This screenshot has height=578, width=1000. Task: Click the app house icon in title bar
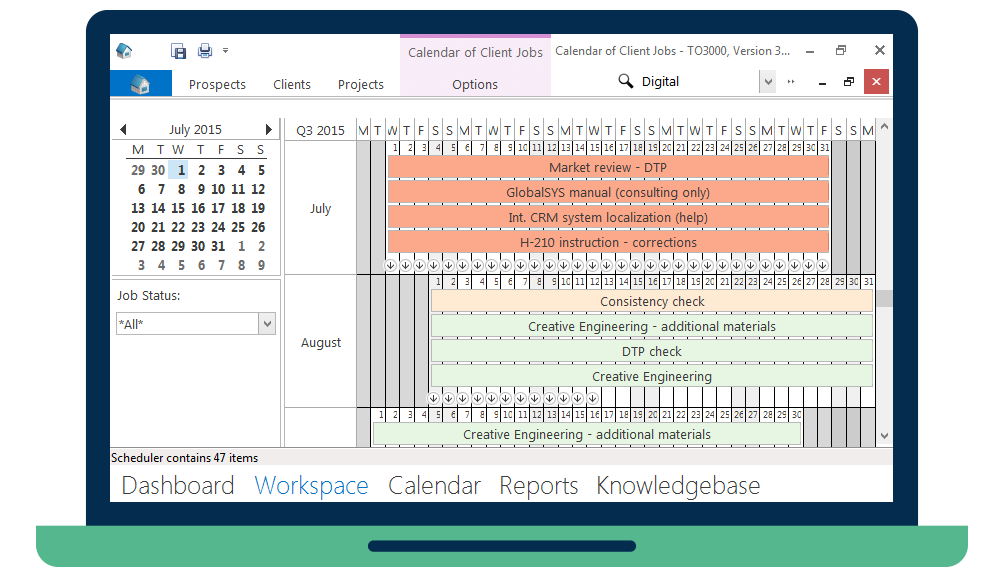point(124,51)
